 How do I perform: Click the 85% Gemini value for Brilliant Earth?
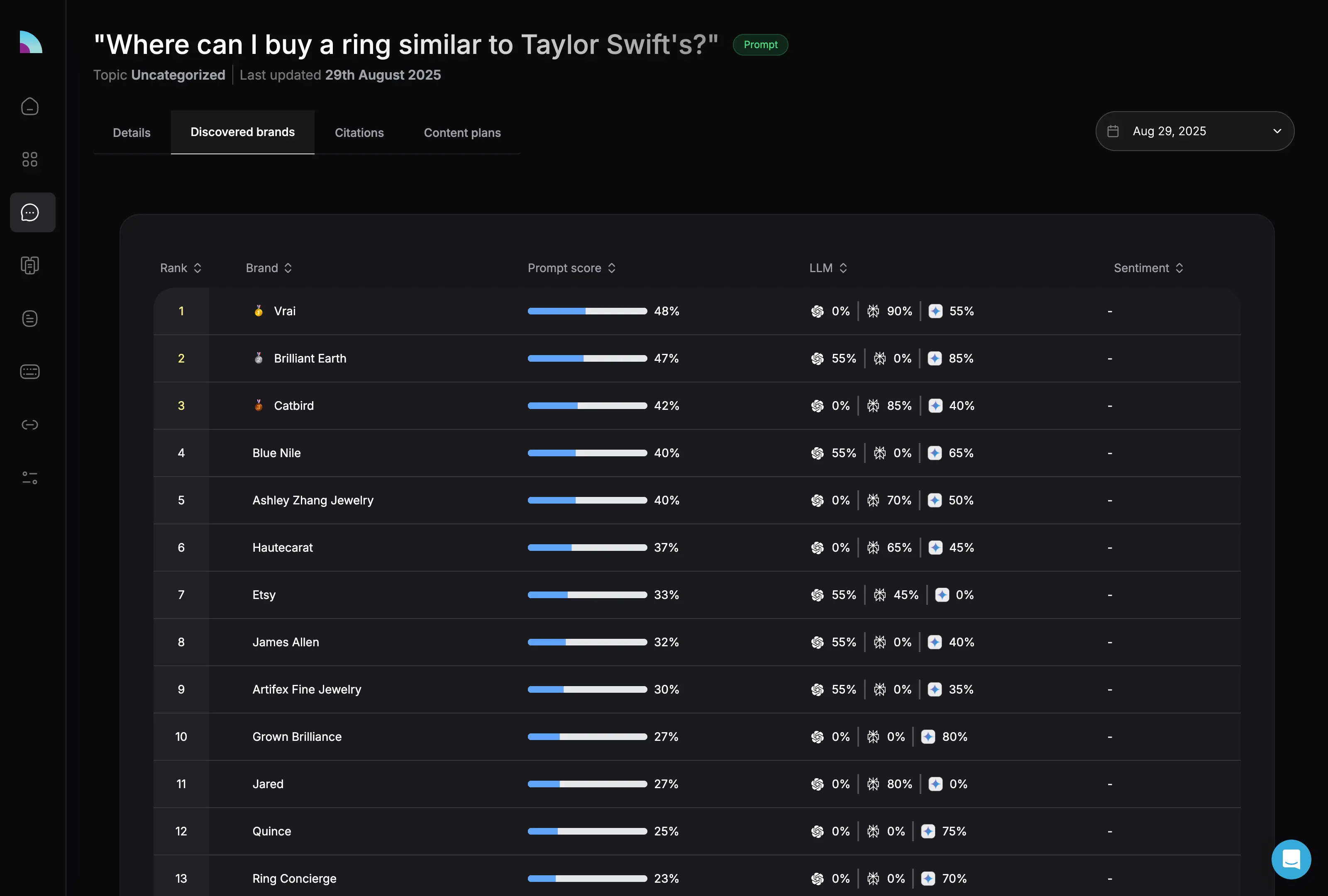[x=961, y=359]
